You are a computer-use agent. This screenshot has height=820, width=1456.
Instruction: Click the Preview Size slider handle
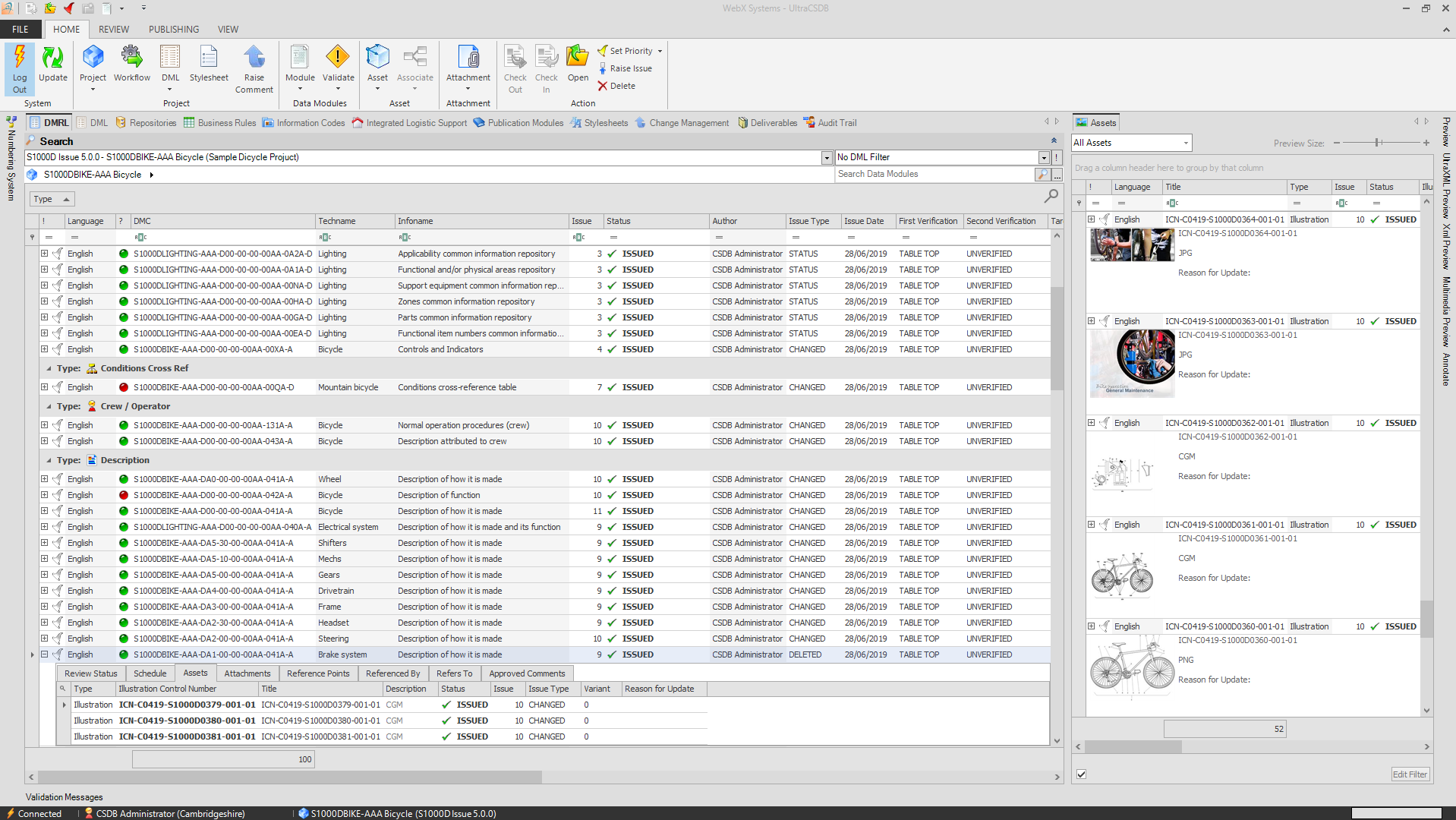tap(1378, 143)
